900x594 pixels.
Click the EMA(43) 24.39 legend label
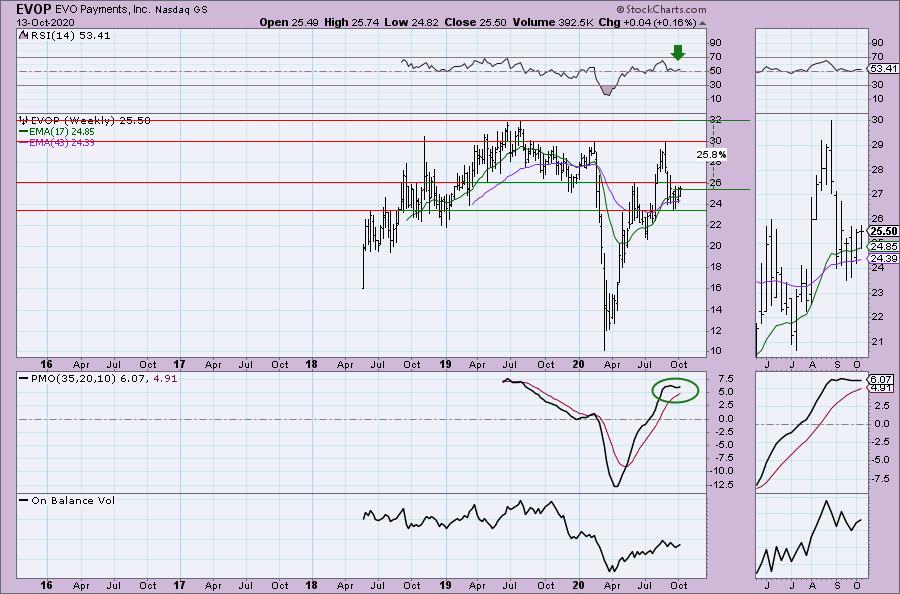[61, 142]
